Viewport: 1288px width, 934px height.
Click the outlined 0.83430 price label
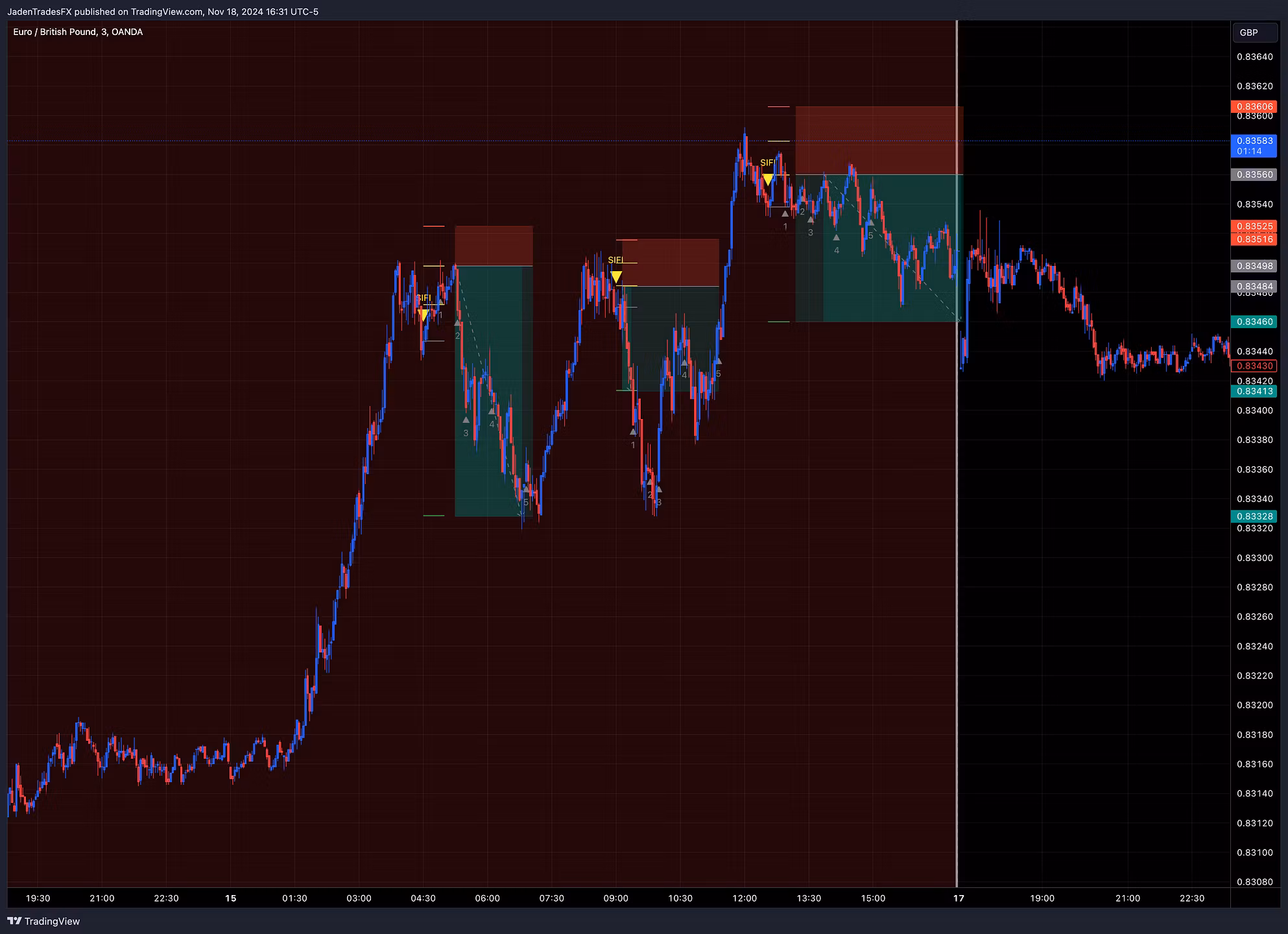click(x=1254, y=366)
